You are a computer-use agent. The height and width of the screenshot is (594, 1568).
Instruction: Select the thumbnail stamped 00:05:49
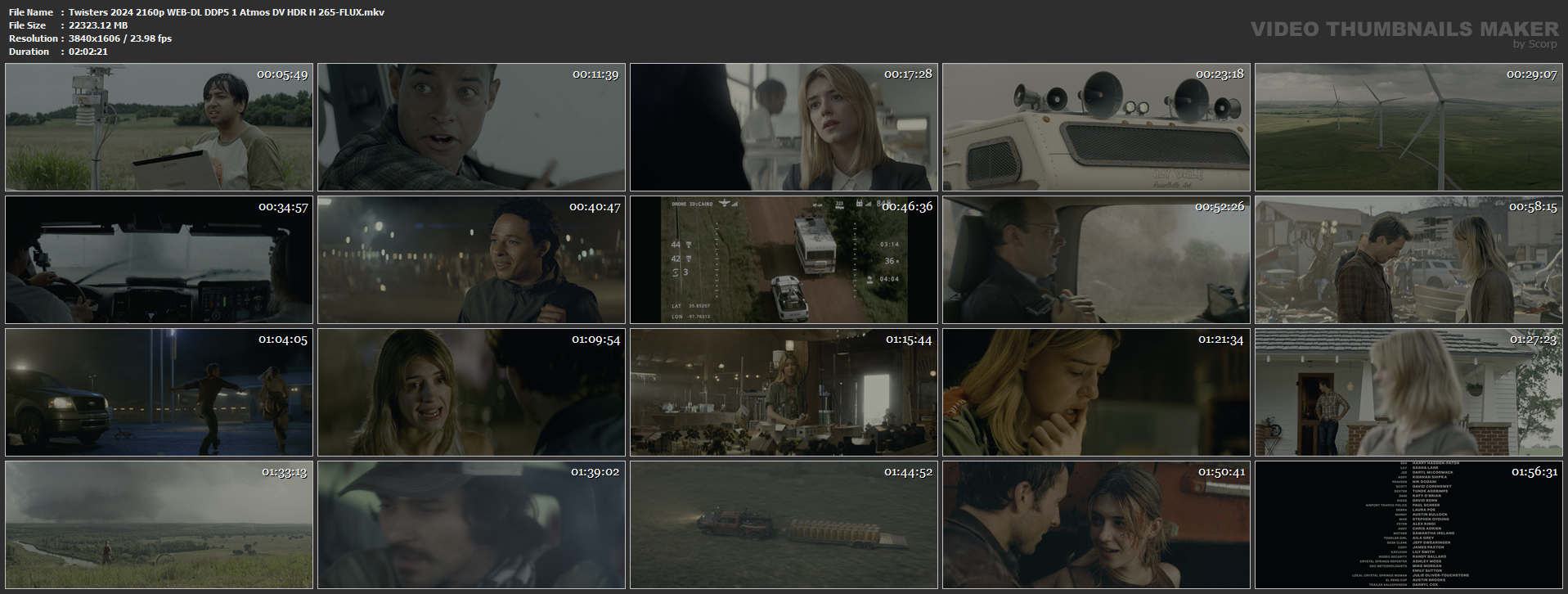(x=159, y=128)
